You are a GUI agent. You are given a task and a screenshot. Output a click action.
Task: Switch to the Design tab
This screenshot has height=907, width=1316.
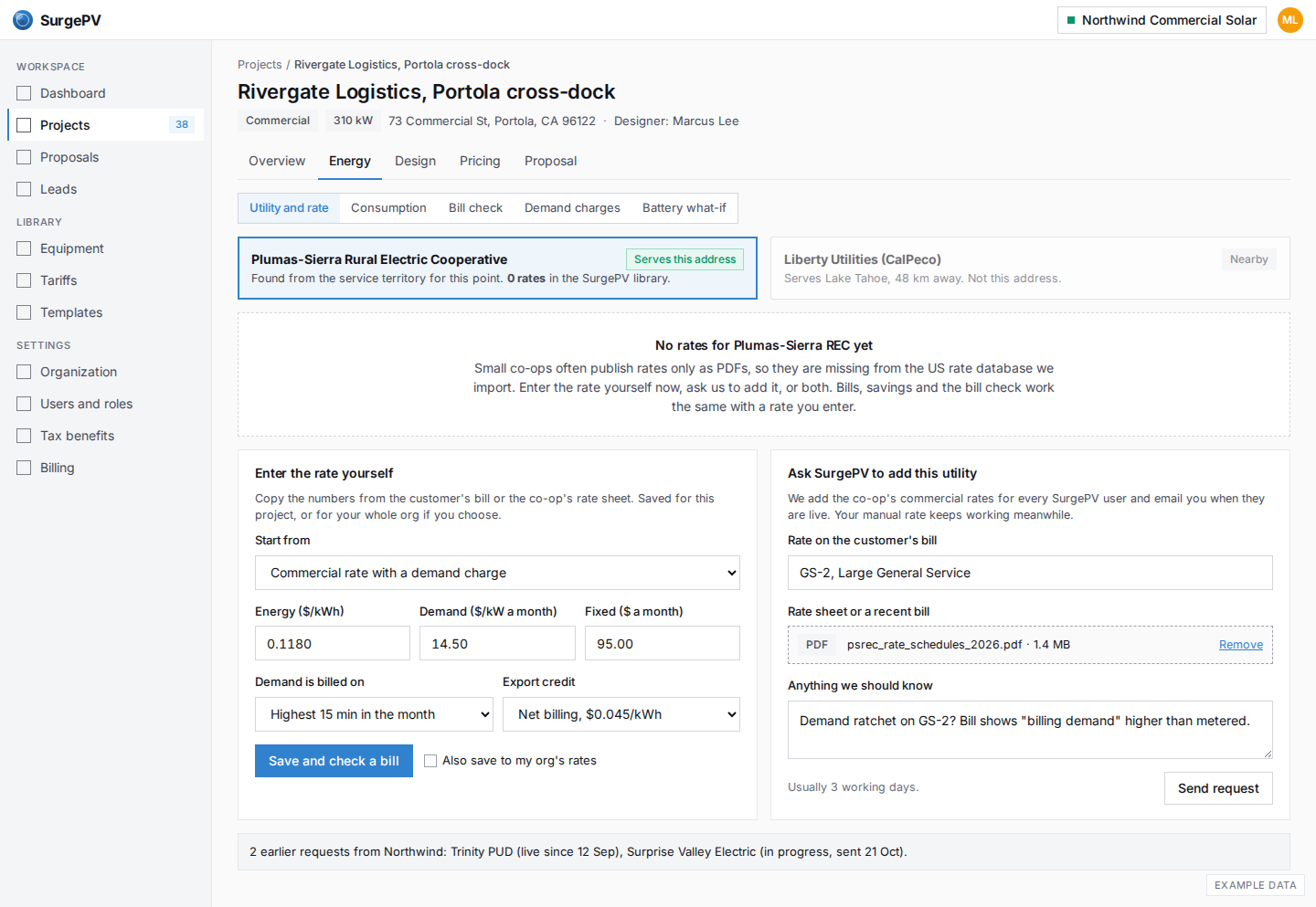pos(415,161)
